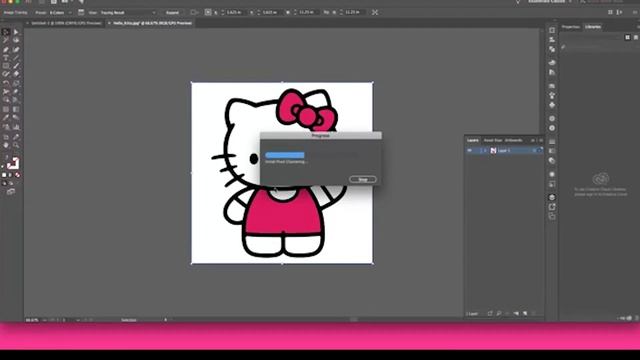This screenshot has height=360, width=640.
Task: Click the Expand button in control bar
Action: pos(172,13)
